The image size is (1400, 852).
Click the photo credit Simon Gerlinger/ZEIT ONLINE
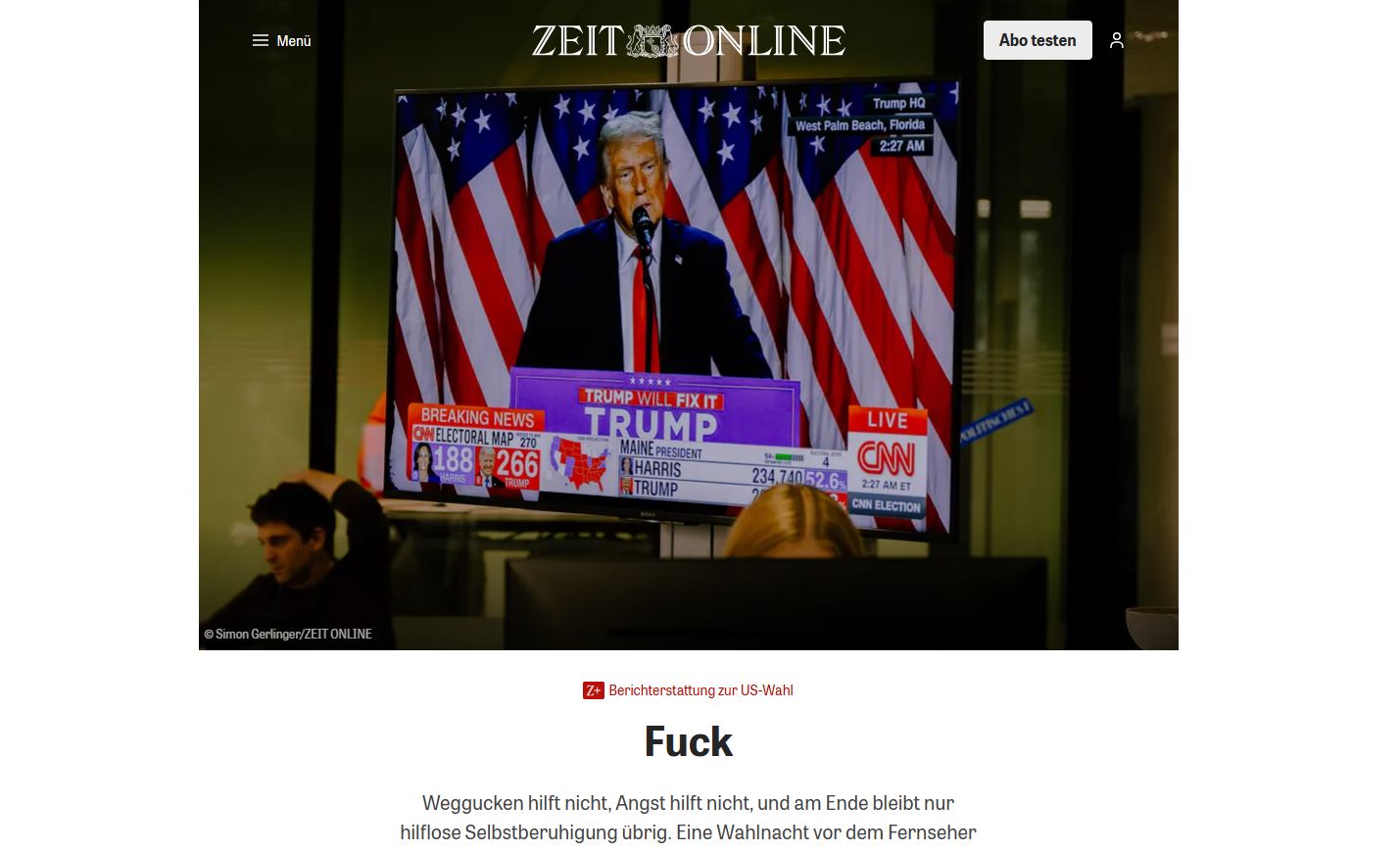click(288, 634)
